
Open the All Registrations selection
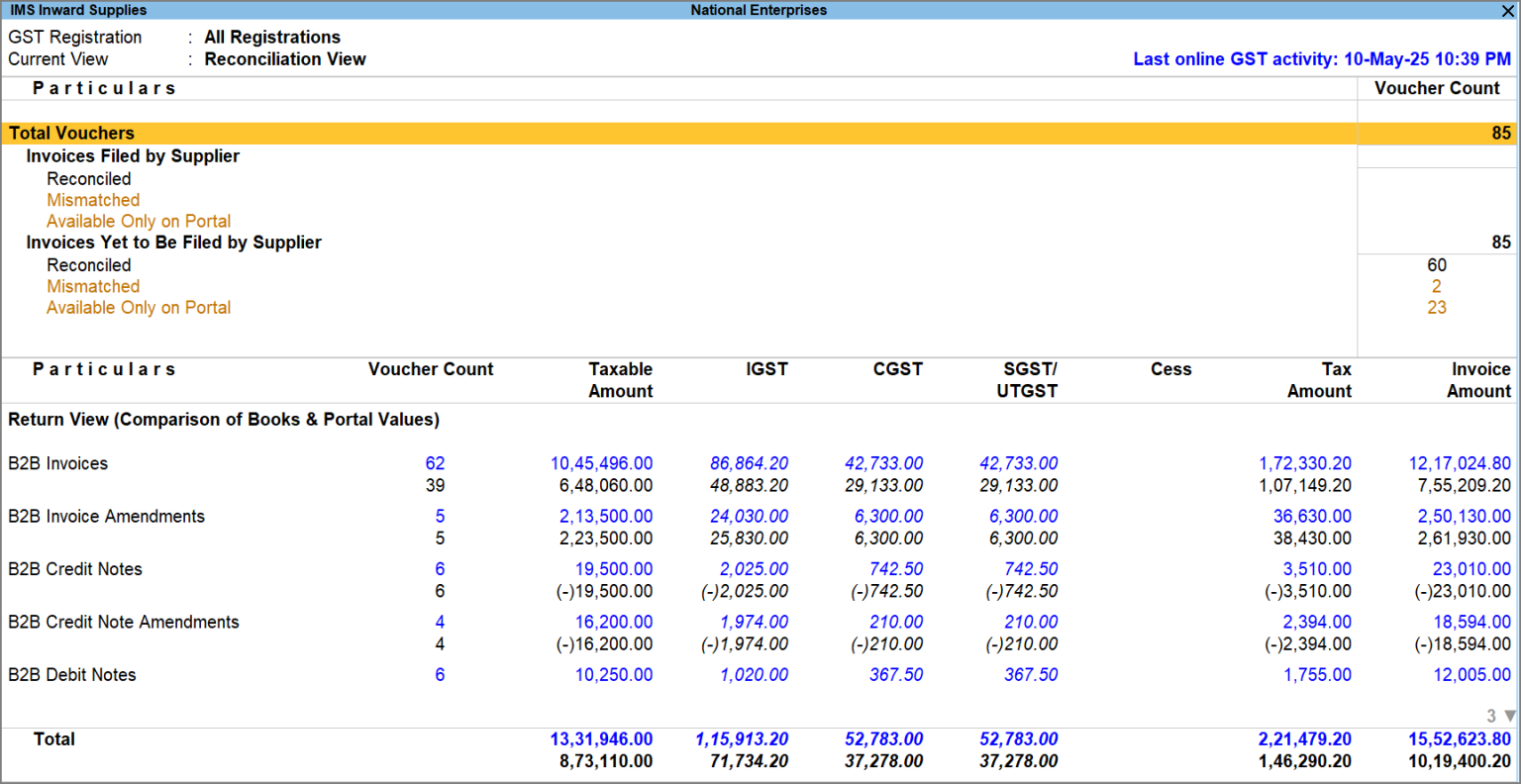click(x=271, y=37)
